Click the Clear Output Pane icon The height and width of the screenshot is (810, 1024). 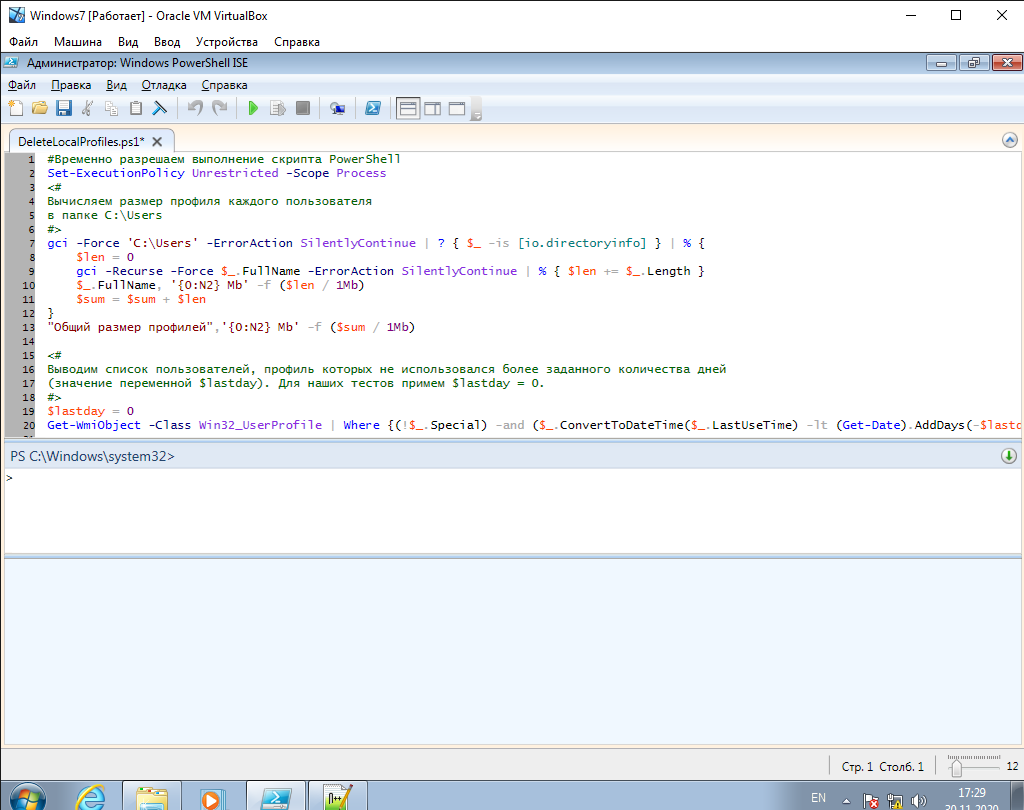[158, 108]
